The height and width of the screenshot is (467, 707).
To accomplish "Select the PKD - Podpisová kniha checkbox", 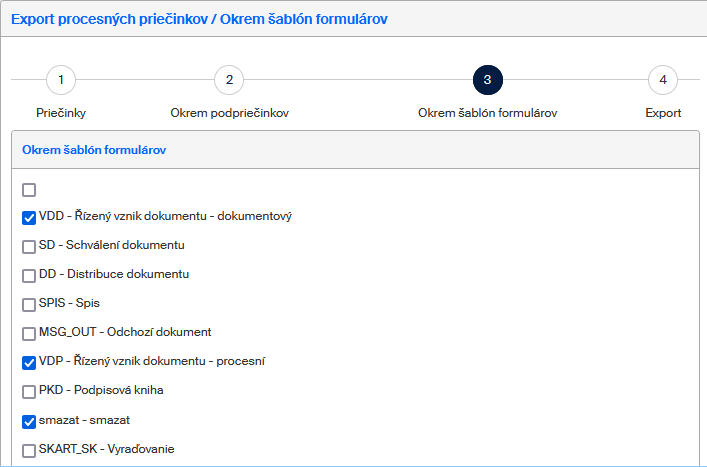I will coord(29,391).
